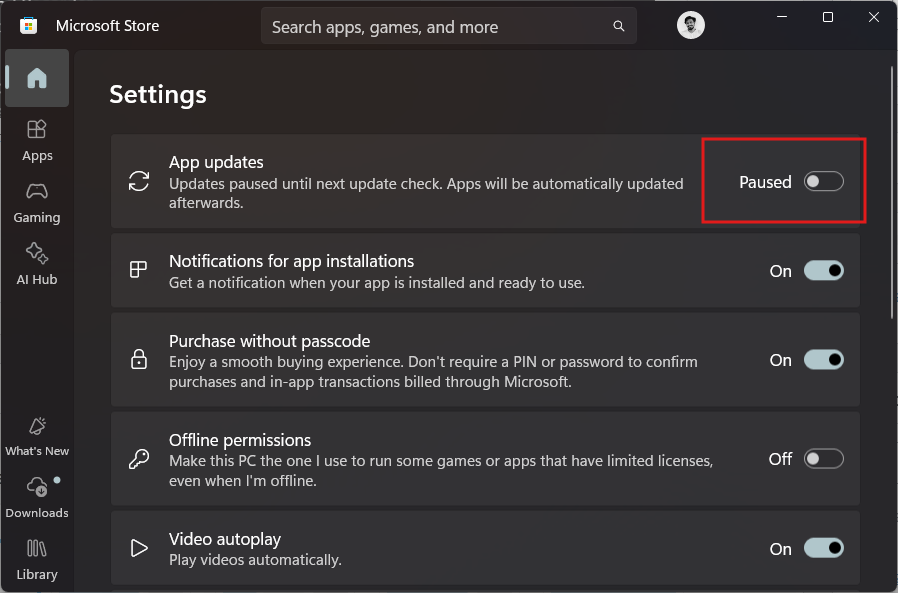Image resolution: width=898 pixels, height=593 pixels.
Task: Open the Library section
Action: click(37, 557)
